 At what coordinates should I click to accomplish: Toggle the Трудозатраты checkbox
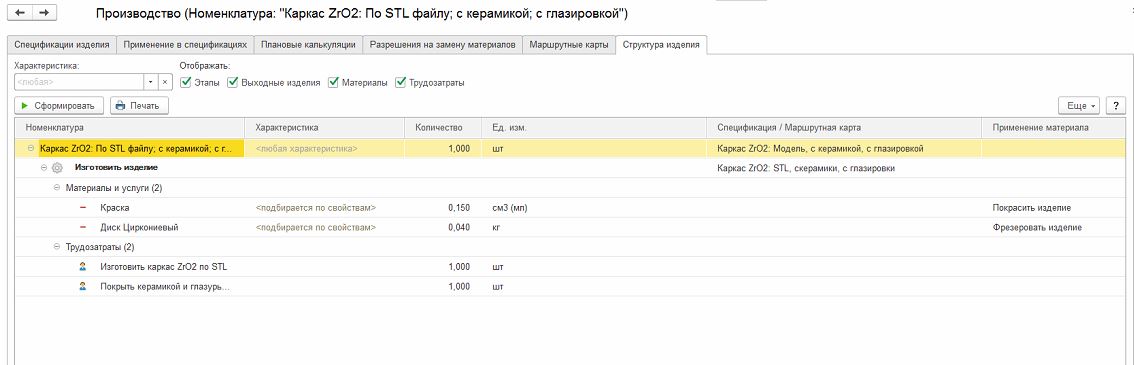point(401,82)
